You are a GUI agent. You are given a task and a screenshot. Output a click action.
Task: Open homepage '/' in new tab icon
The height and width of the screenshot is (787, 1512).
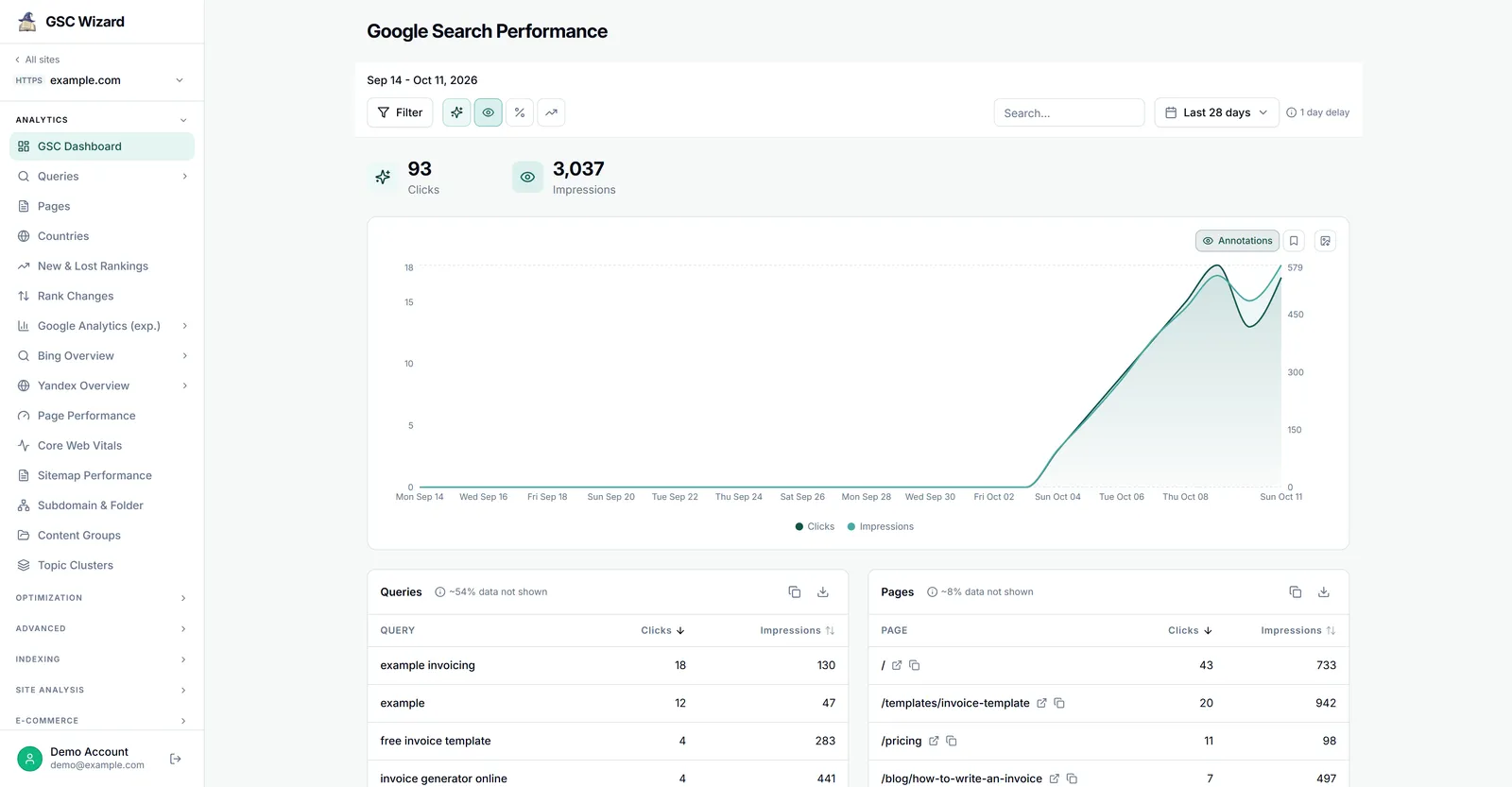pyautogui.click(x=897, y=665)
